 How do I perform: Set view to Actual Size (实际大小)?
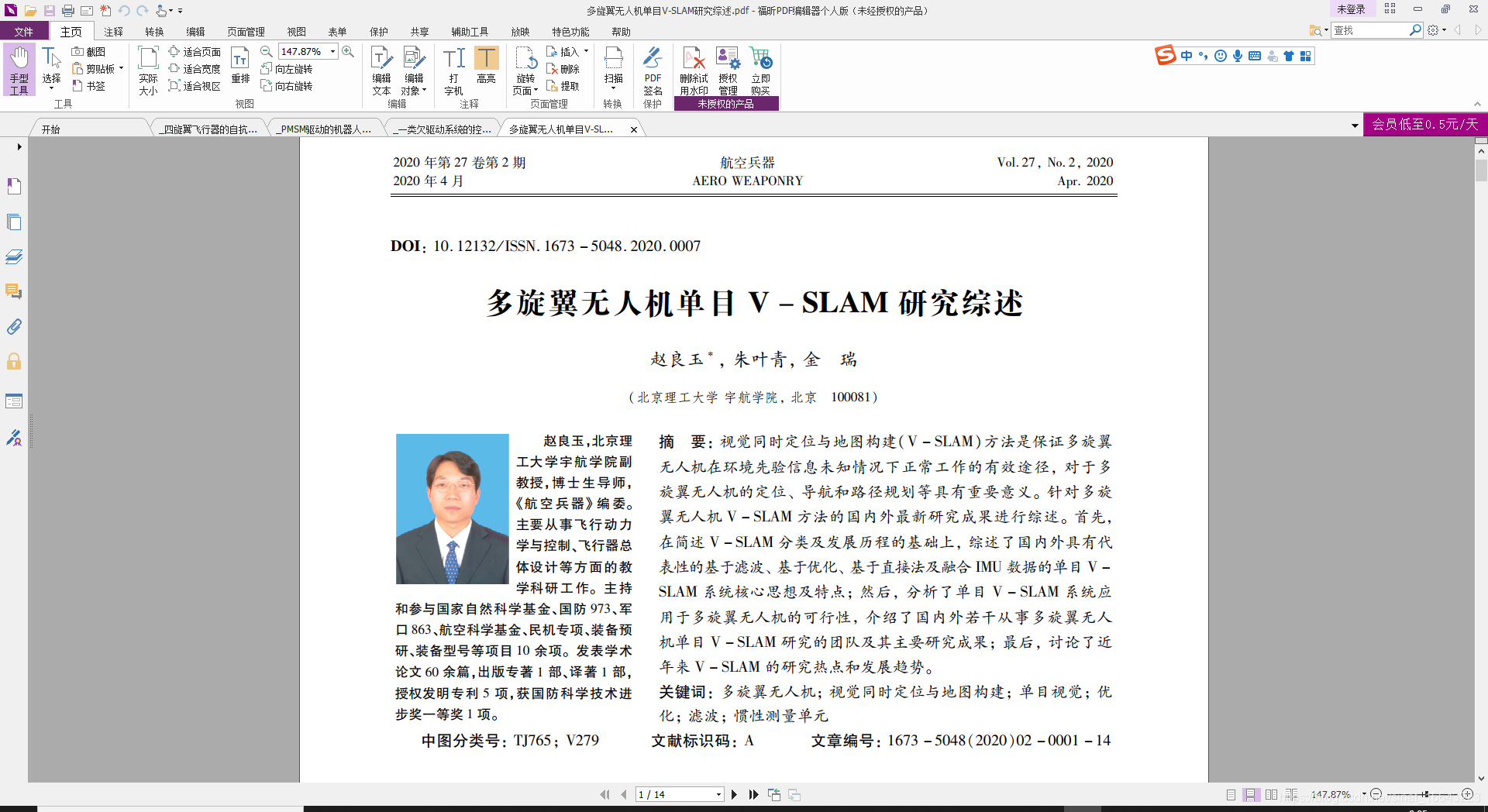click(148, 70)
